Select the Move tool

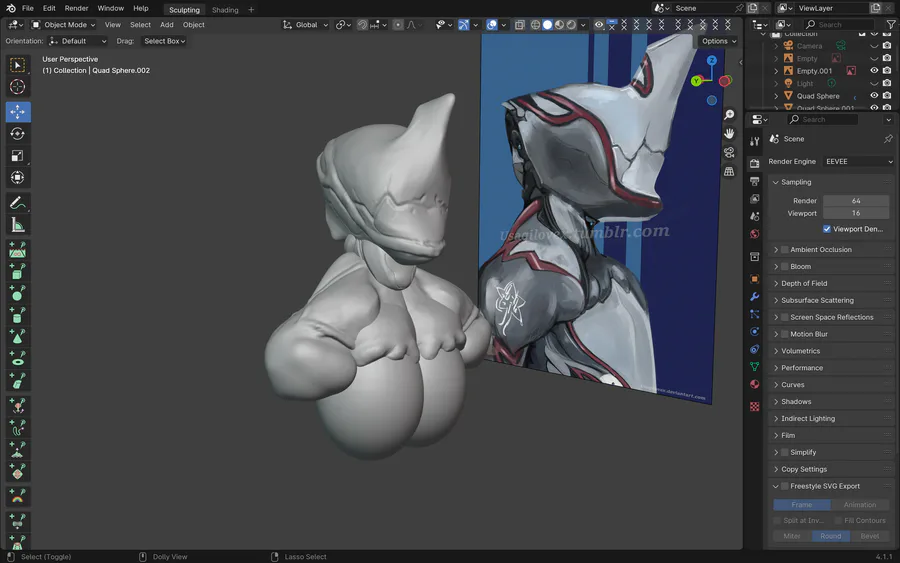[x=18, y=112]
